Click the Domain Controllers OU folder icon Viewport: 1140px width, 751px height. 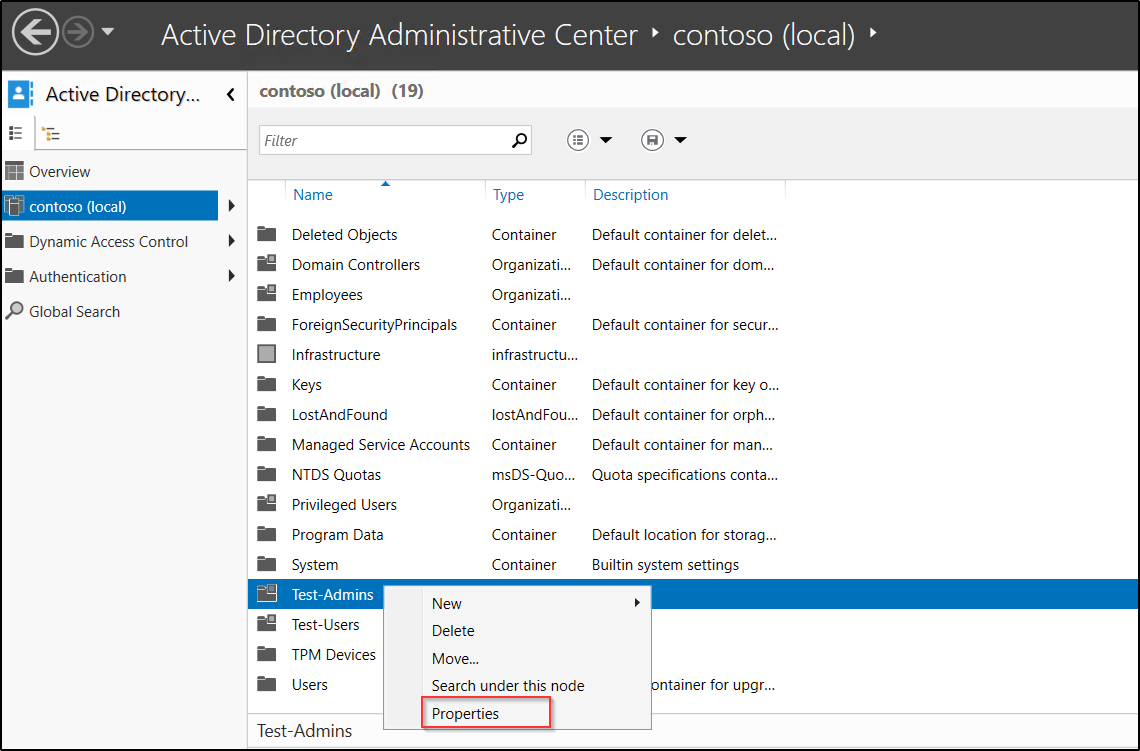click(x=266, y=264)
